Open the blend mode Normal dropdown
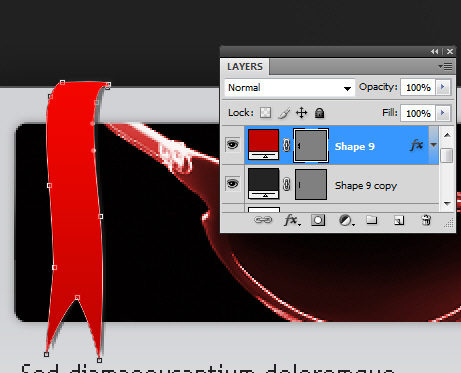461x373 pixels. (290, 88)
